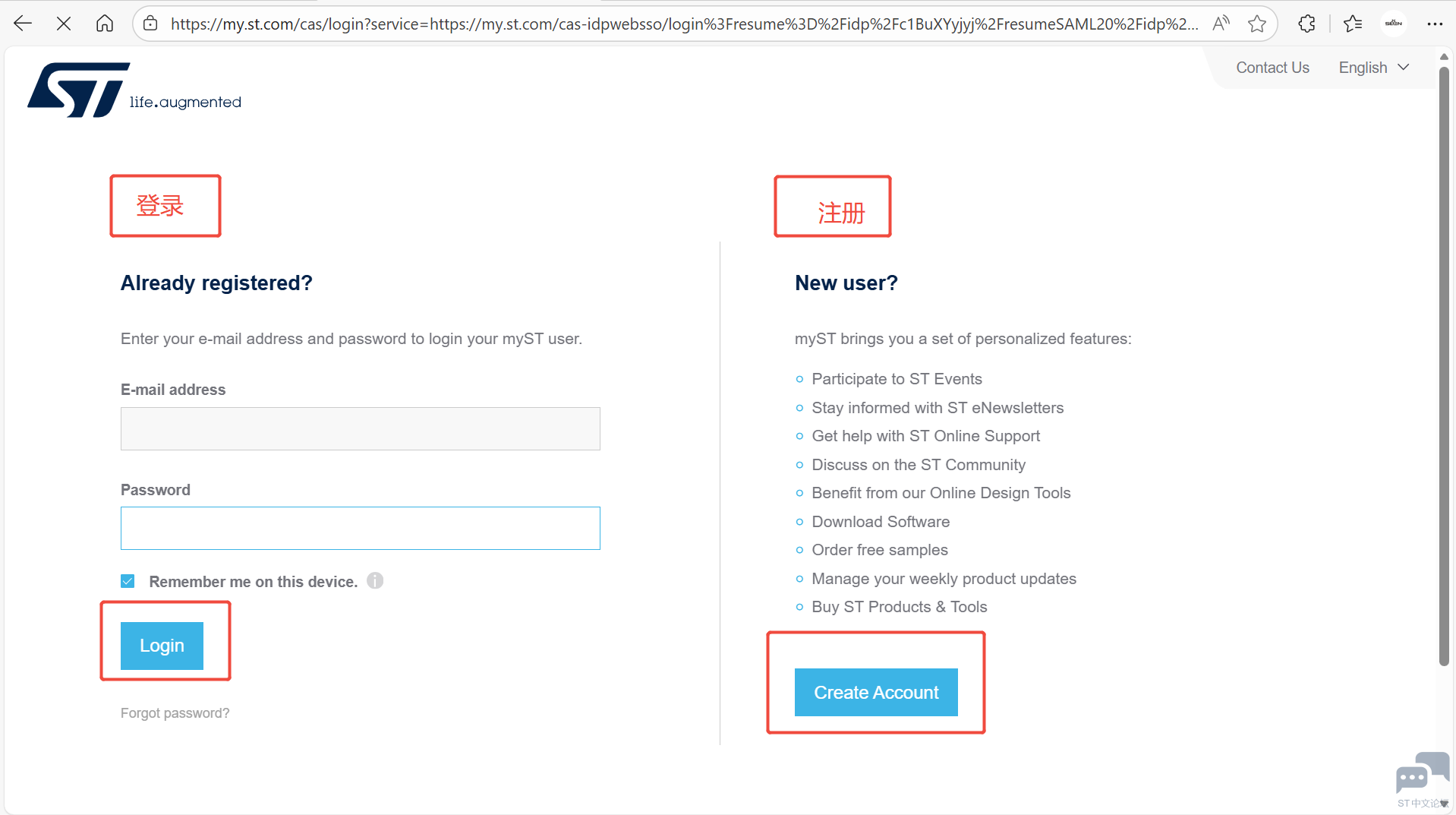
Task: Stop loading the page
Action: (64, 24)
